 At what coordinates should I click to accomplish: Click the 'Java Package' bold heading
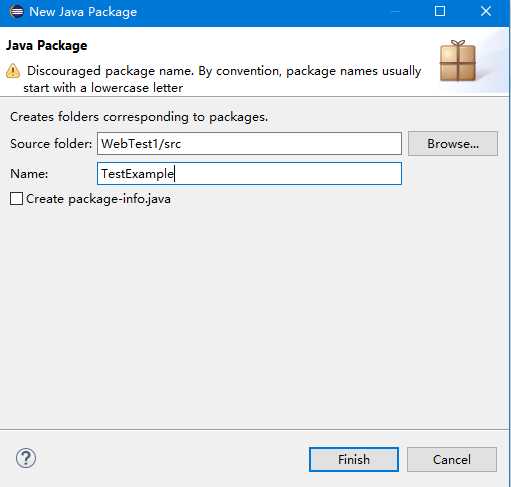coord(47,45)
